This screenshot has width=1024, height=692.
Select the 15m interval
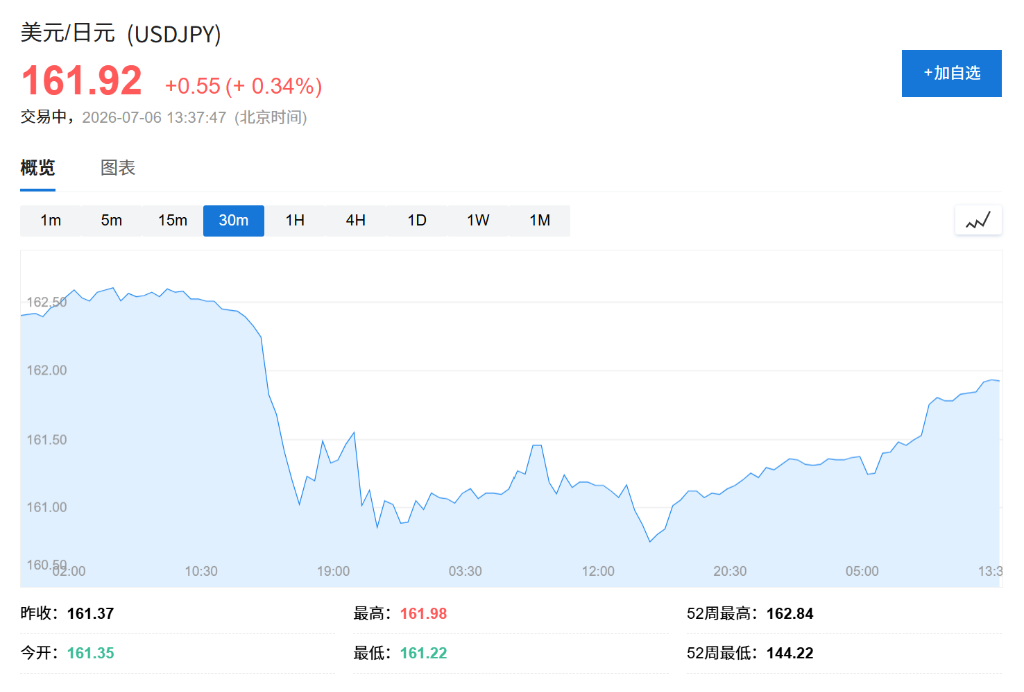172,221
